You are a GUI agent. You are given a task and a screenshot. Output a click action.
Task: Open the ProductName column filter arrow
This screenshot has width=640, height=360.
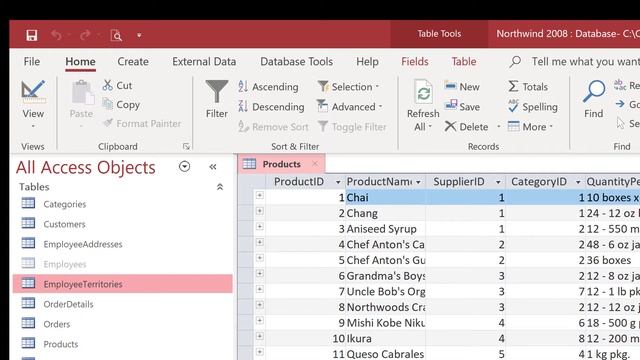(418, 182)
